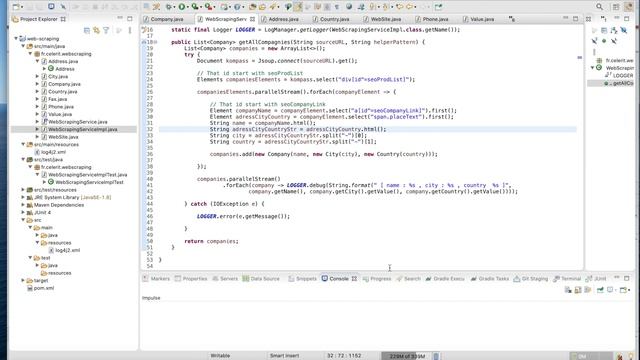This screenshot has width=640, height=360.
Task: Toggle Hide Fields icon in Outline view
Action: tap(623, 30)
